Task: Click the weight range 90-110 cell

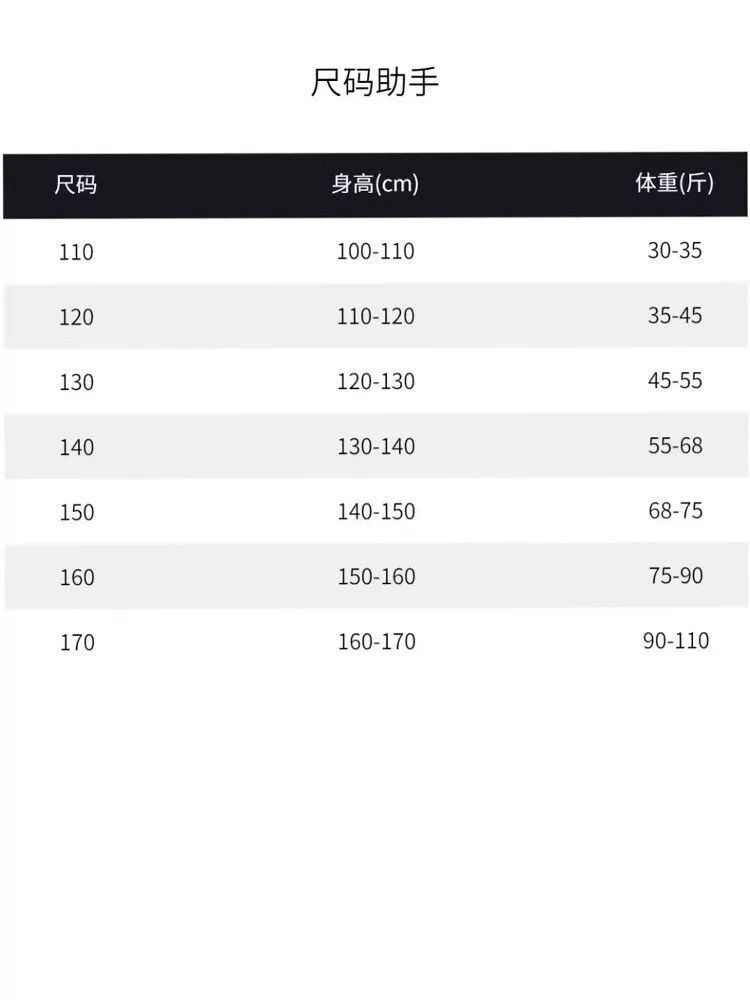Action: point(675,641)
